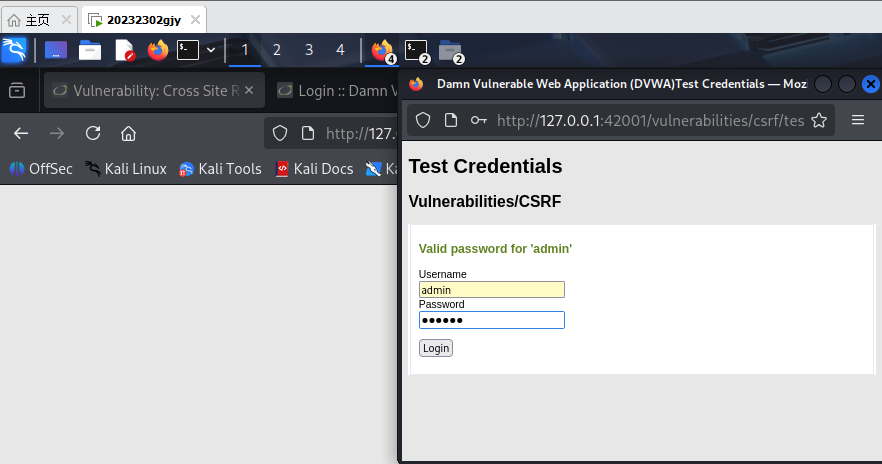
Task: Click the terminal taskbar group with 2 windows
Action: coord(417,51)
